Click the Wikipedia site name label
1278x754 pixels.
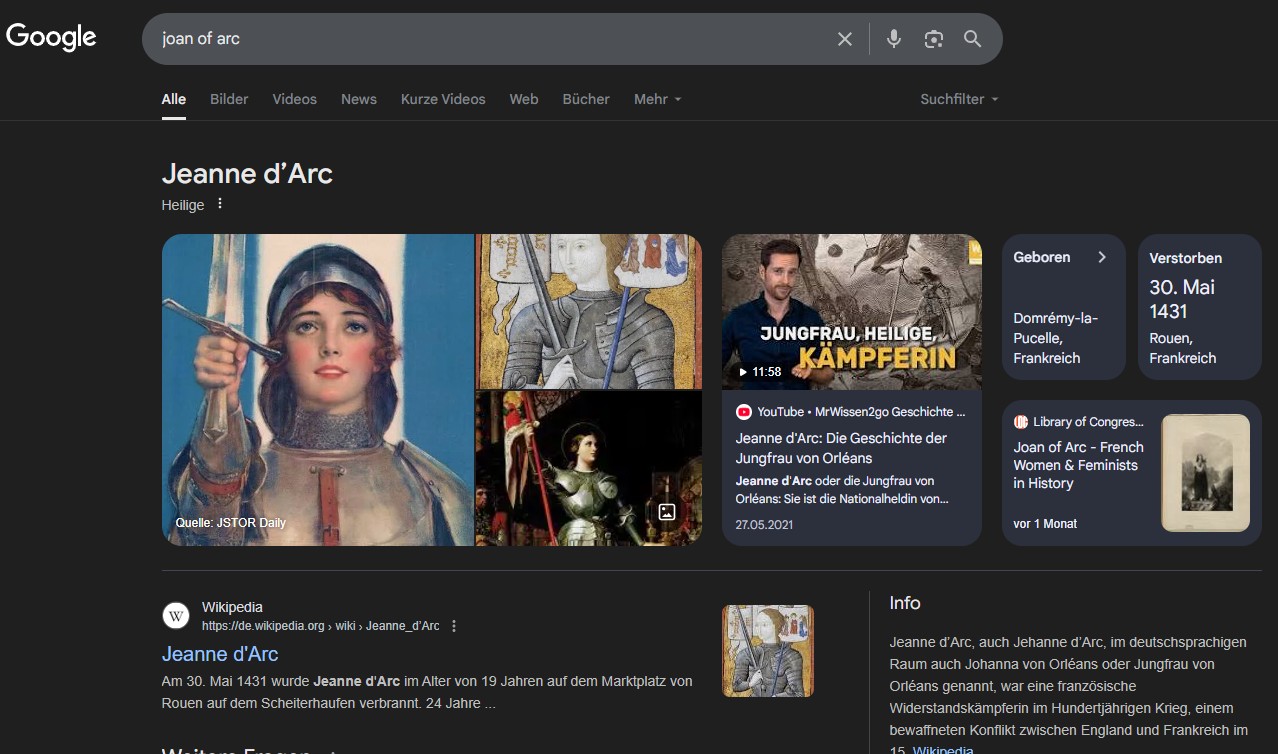click(x=232, y=607)
